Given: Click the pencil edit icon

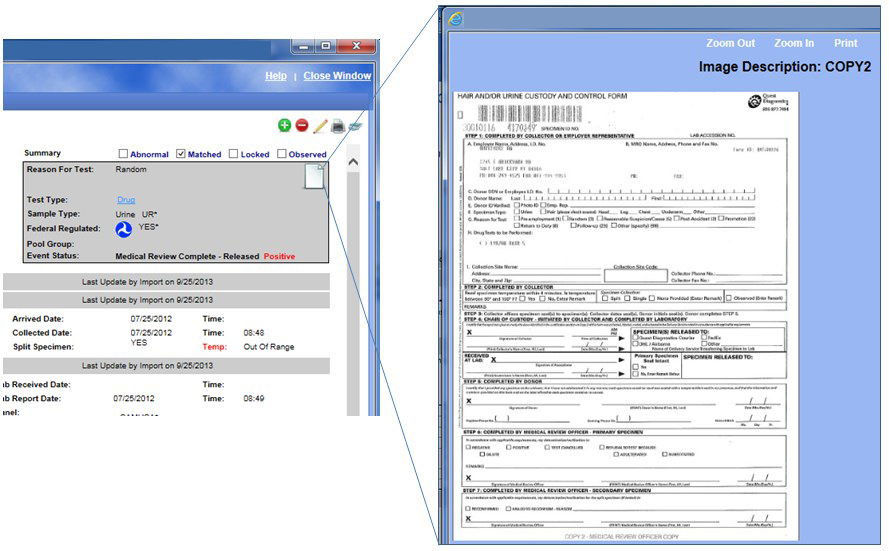Looking at the screenshot, I should tap(320, 125).
